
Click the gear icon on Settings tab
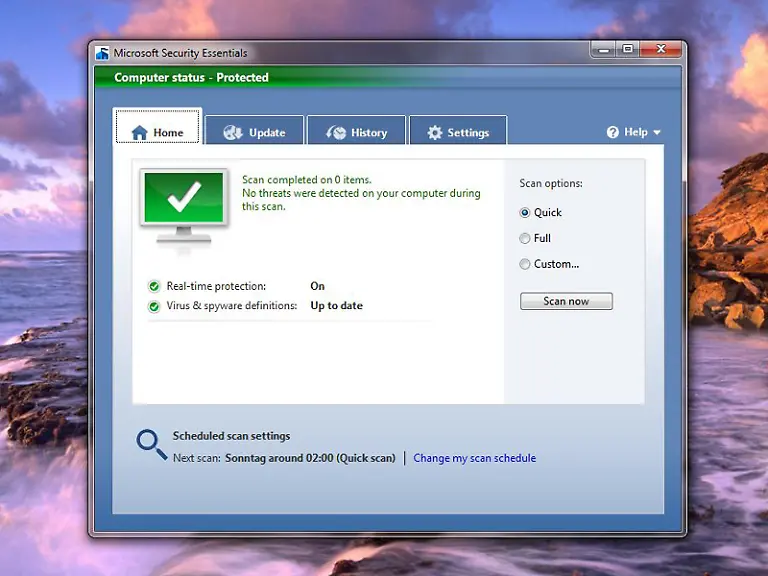[x=435, y=133]
